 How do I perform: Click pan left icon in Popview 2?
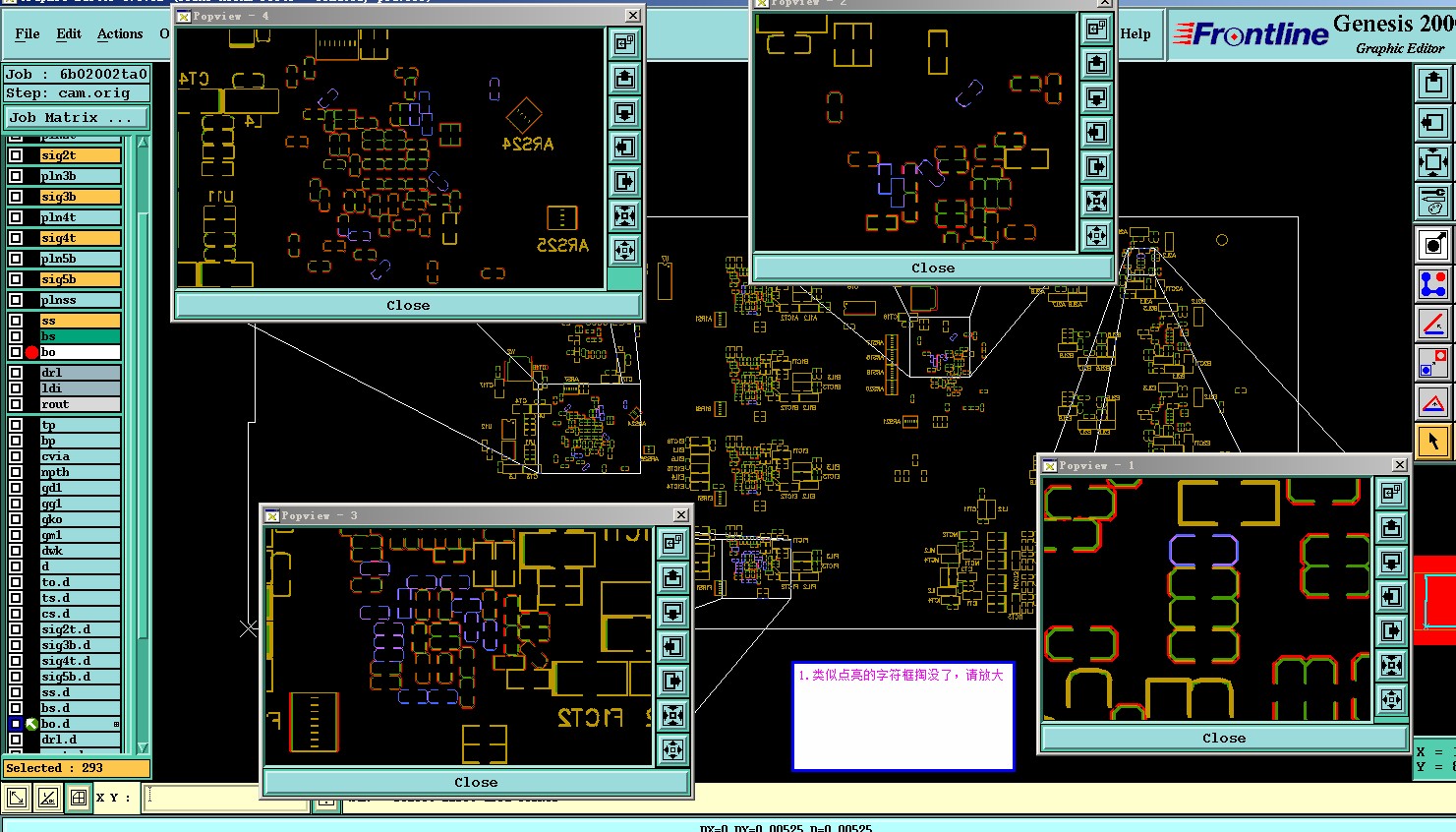coord(1097,132)
